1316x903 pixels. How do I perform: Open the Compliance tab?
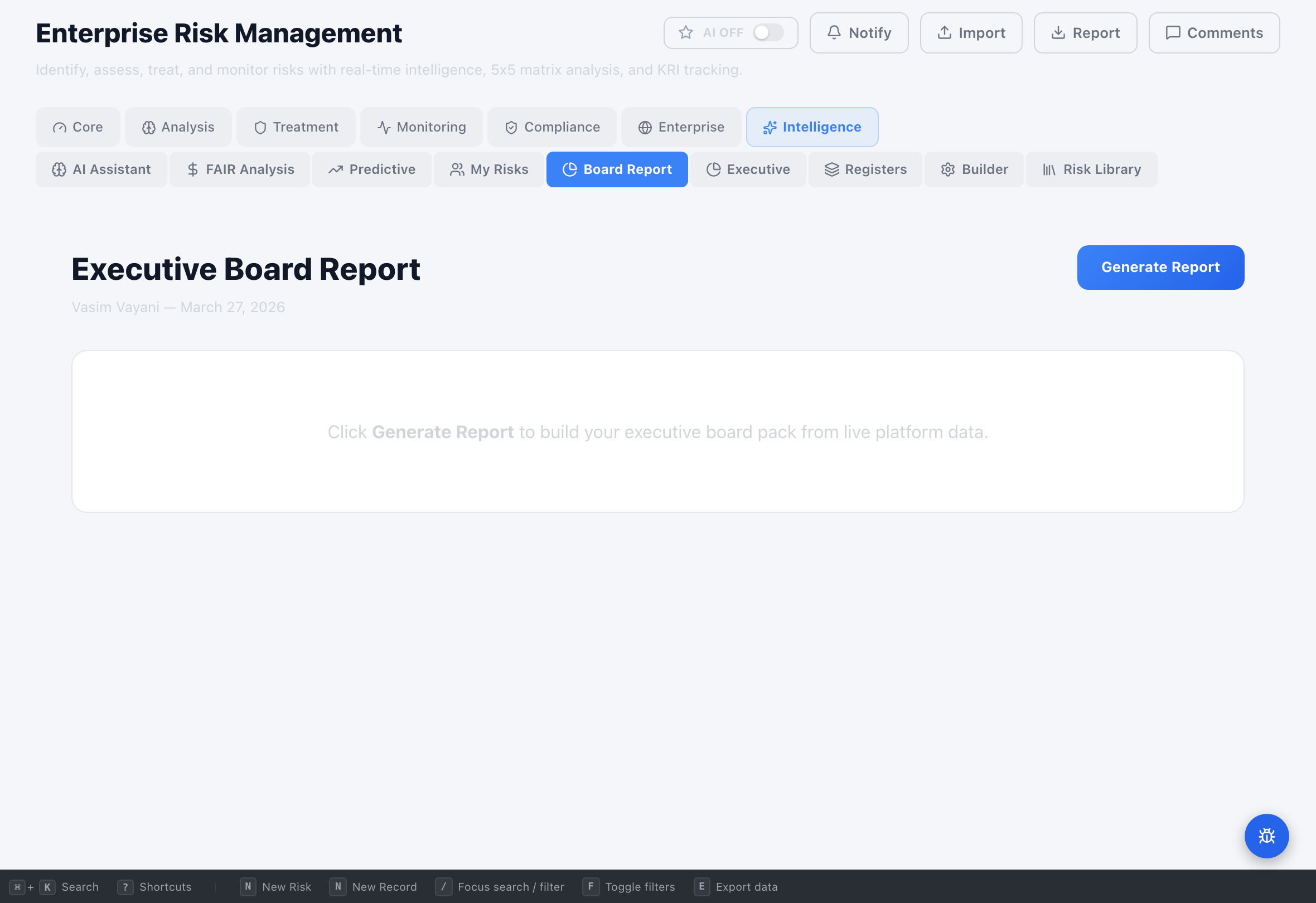551,127
